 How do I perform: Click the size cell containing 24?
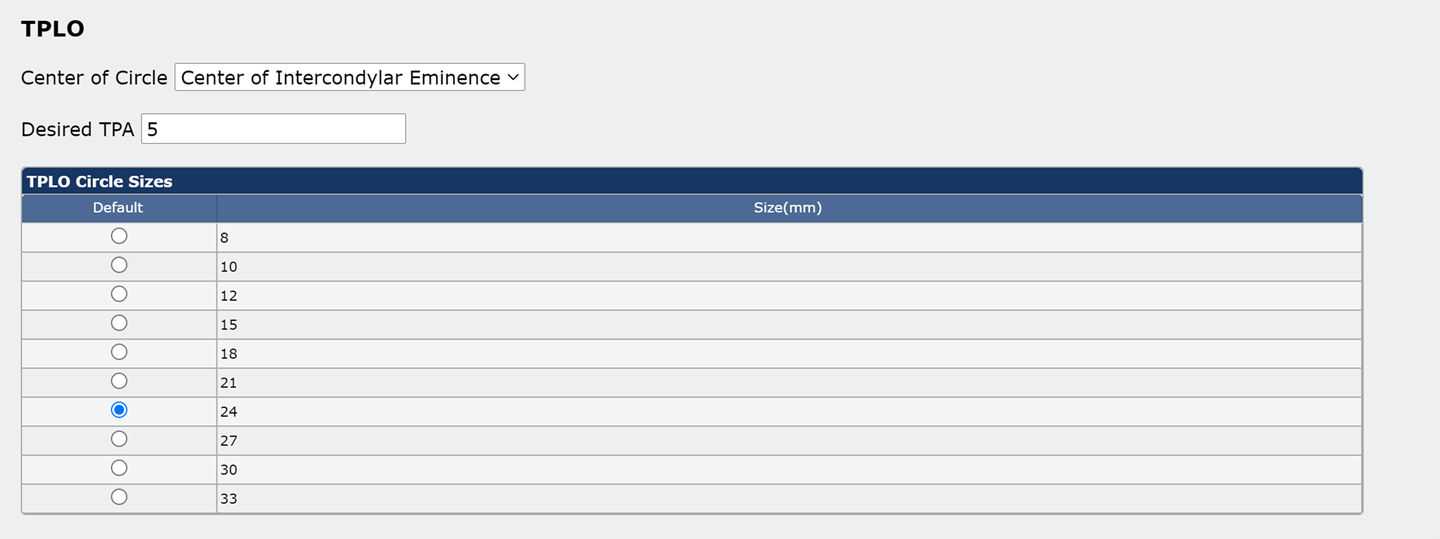pyautogui.click(x=788, y=412)
